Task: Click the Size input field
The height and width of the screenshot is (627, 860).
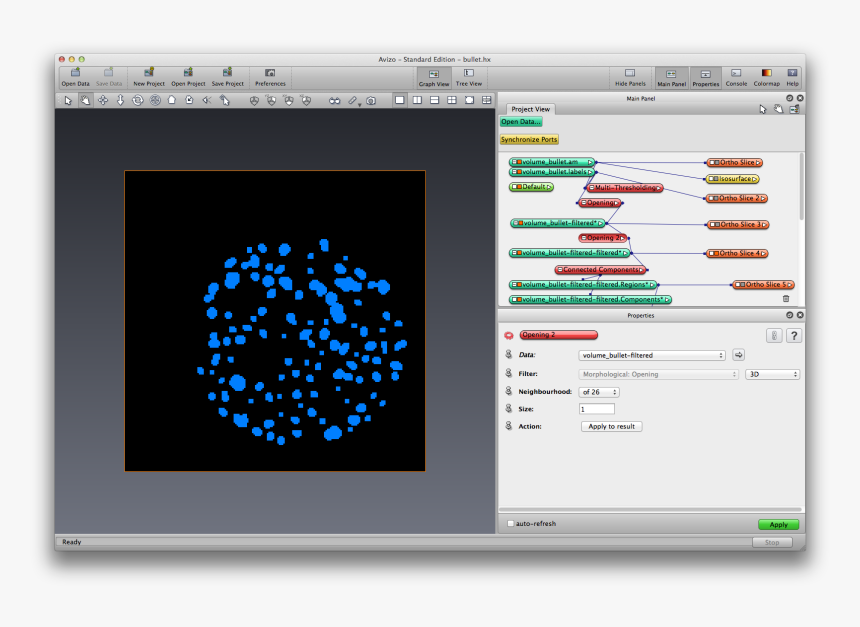Action: tap(597, 409)
